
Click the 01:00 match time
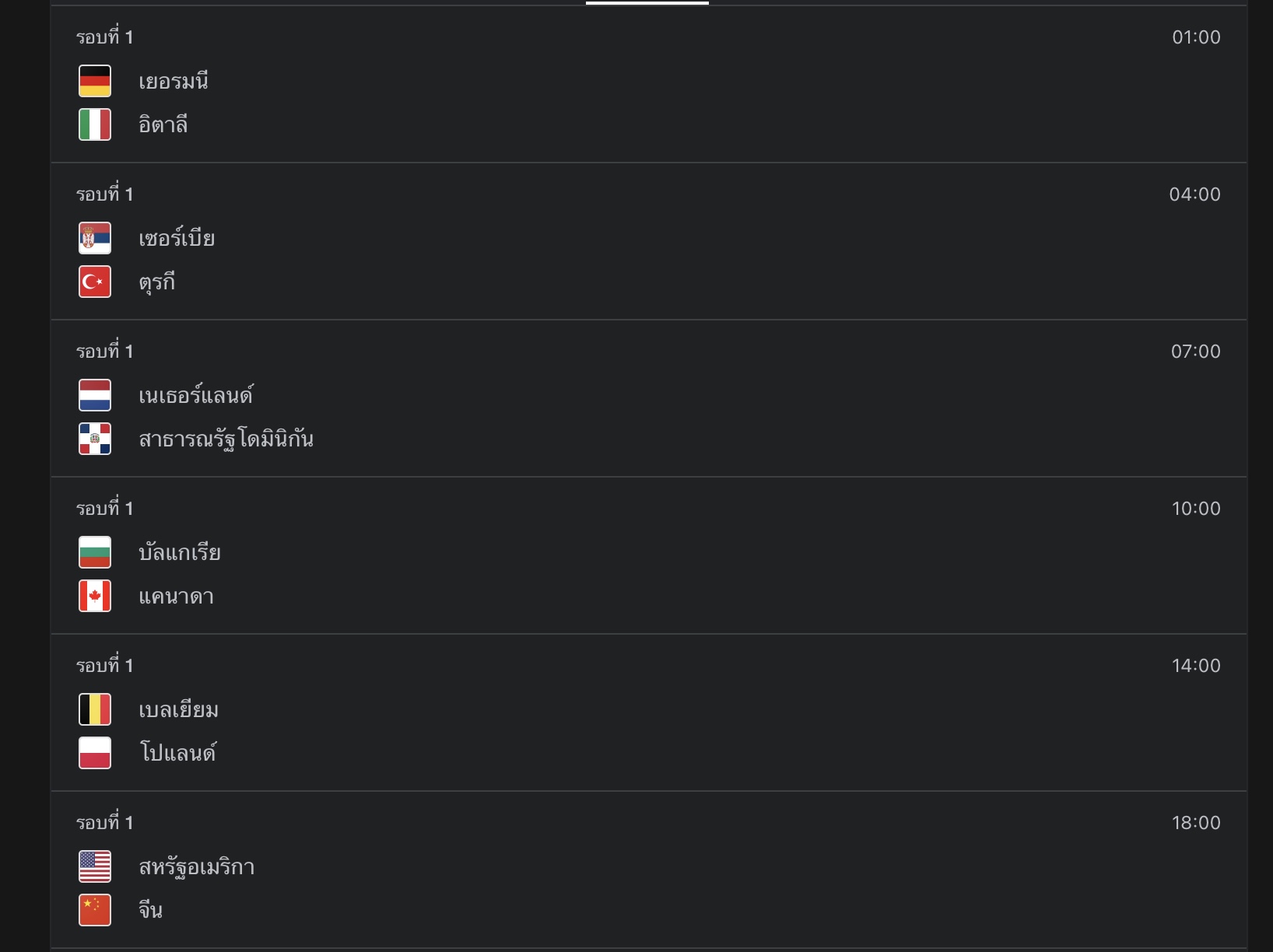pos(1196,37)
